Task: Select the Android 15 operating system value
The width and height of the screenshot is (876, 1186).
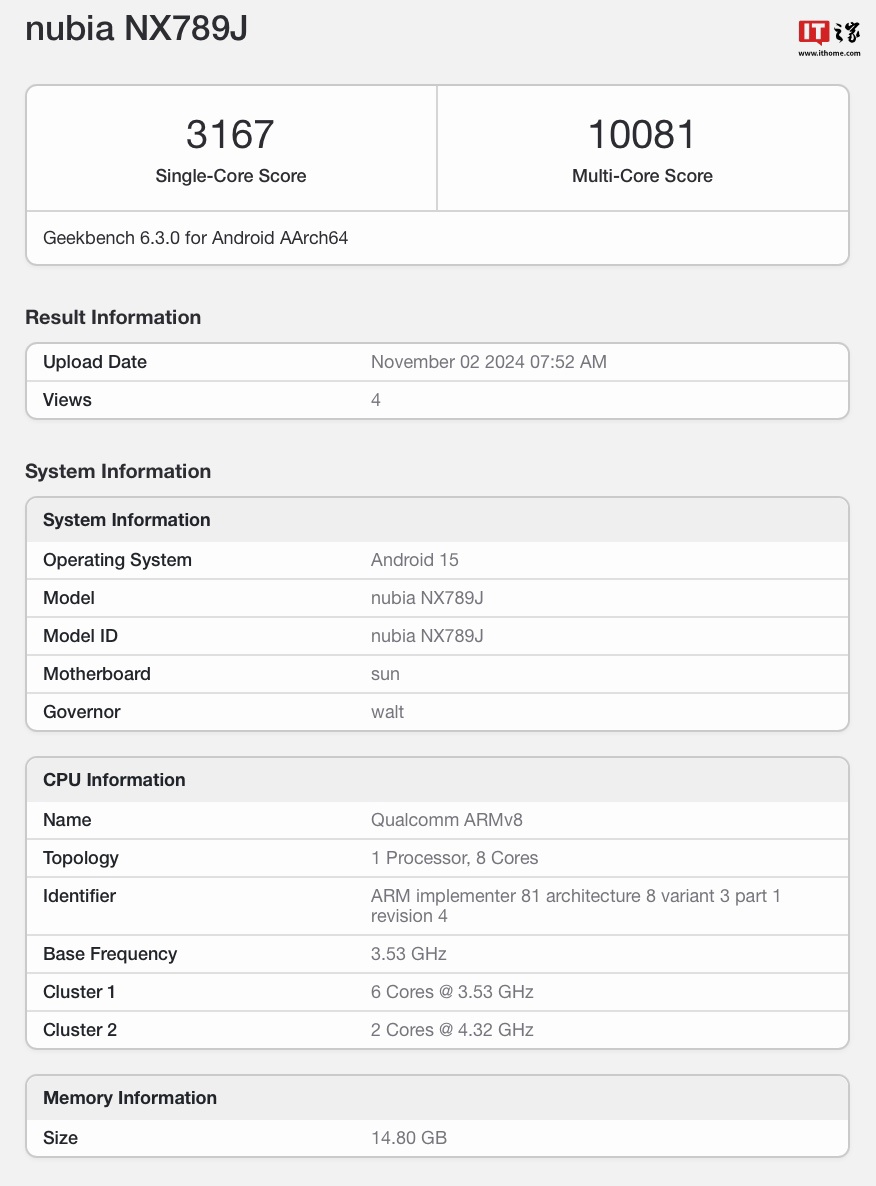Action: click(414, 560)
